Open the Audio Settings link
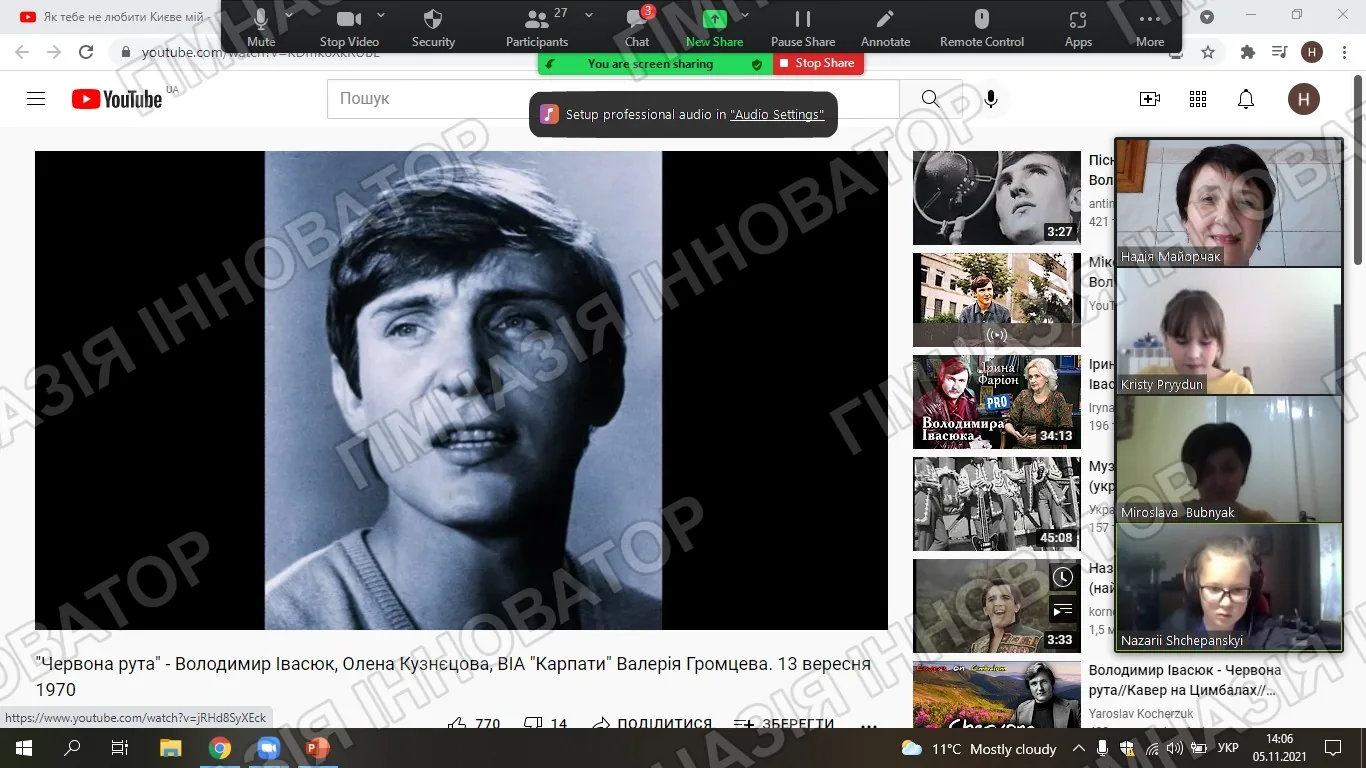The height and width of the screenshot is (768, 1366). coord(777,115)
